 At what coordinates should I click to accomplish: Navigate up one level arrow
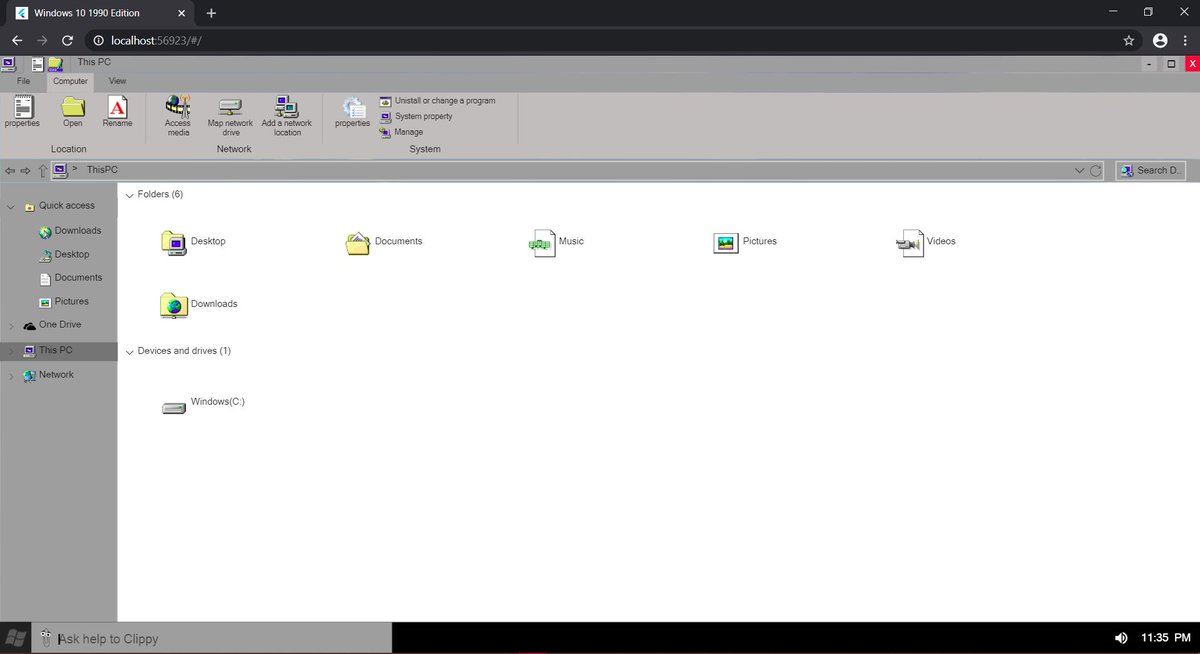pyautogui.click(x=42, y=171)
